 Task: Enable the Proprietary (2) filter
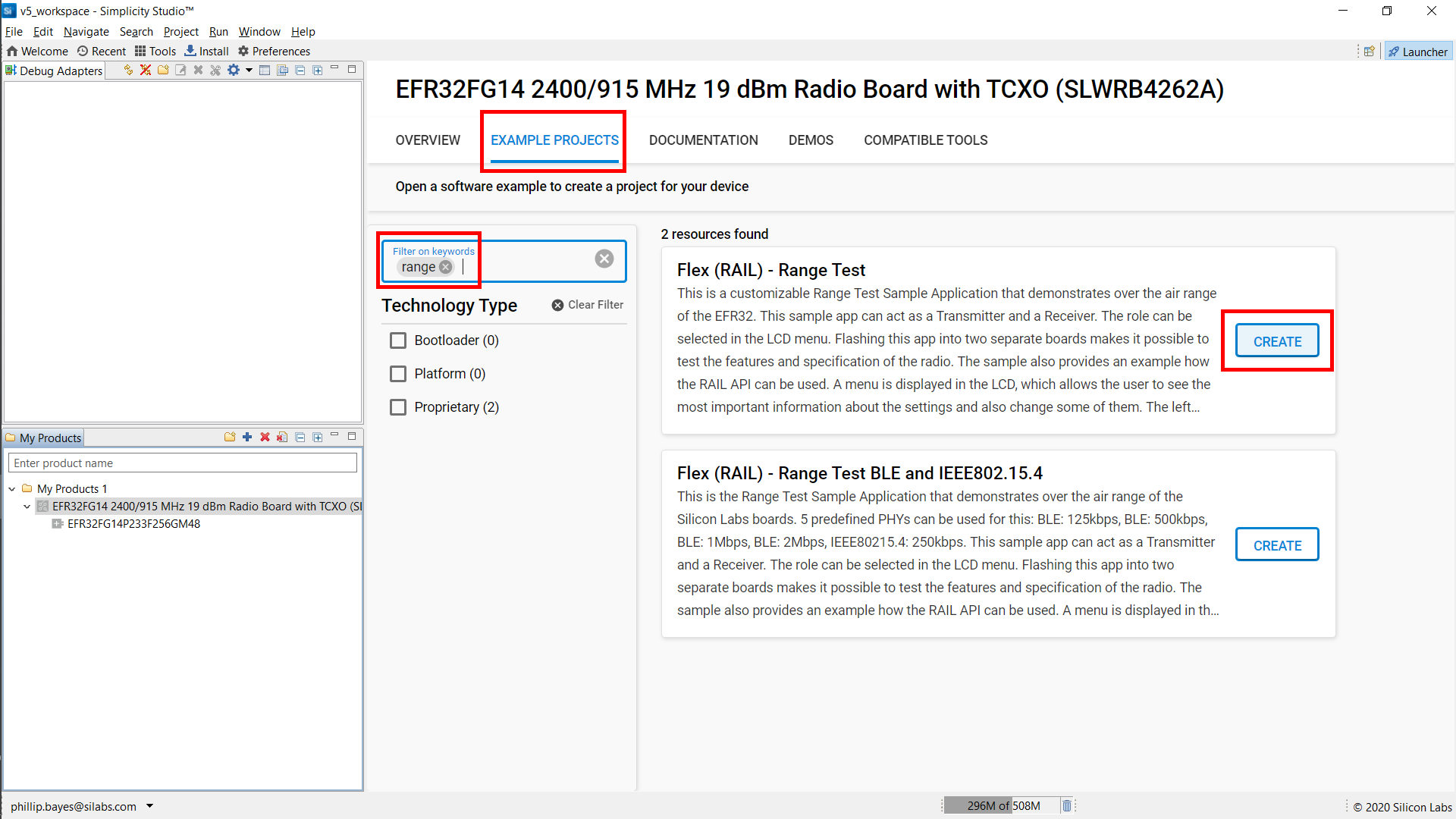[x=398, y=407]
